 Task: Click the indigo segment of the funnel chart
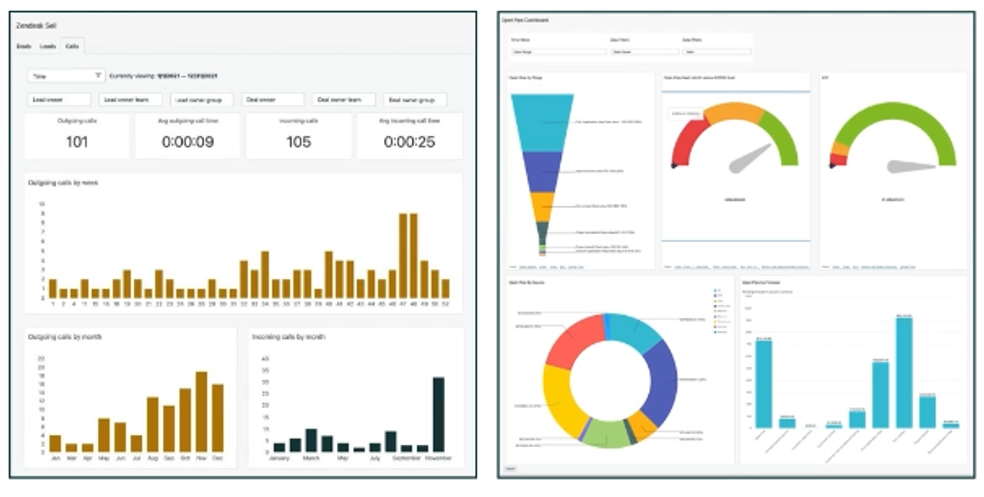pyautogui.click(x=541, y=171)
